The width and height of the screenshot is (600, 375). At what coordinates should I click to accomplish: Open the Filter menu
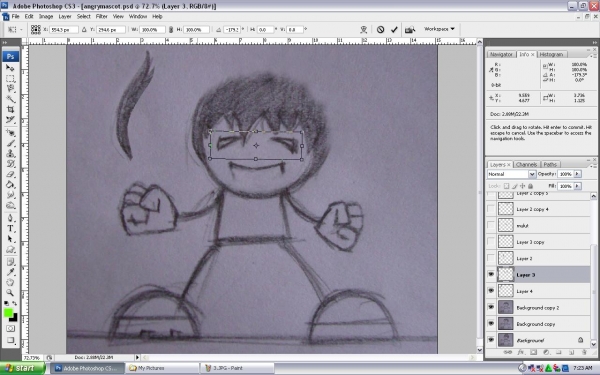point(101,16)
